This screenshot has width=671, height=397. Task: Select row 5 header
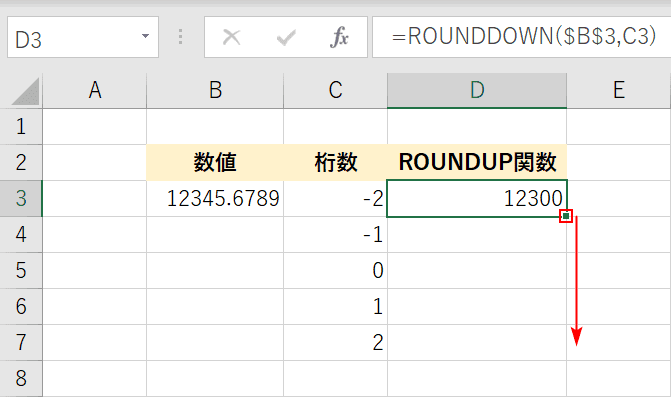tap(21, 270)
